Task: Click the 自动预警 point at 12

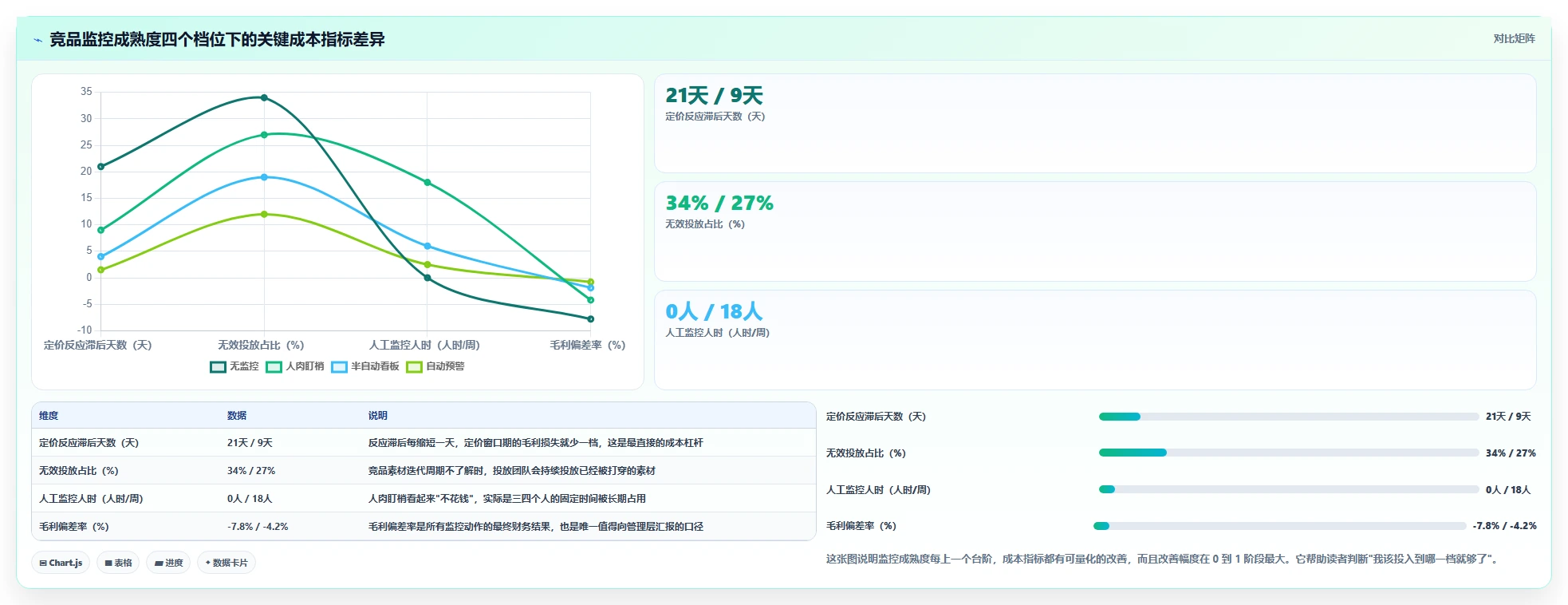Action: [x=264, y=214]
